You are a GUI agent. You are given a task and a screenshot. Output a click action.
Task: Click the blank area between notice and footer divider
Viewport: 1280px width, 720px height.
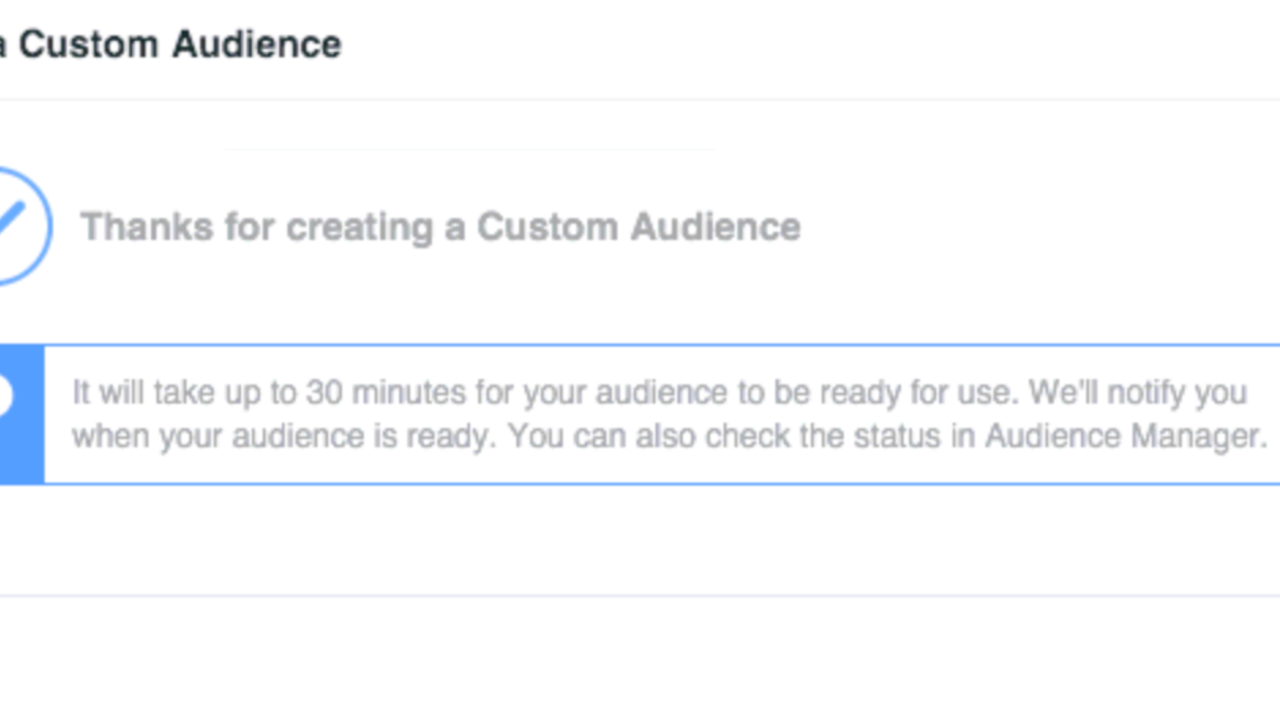pos(640,540)
